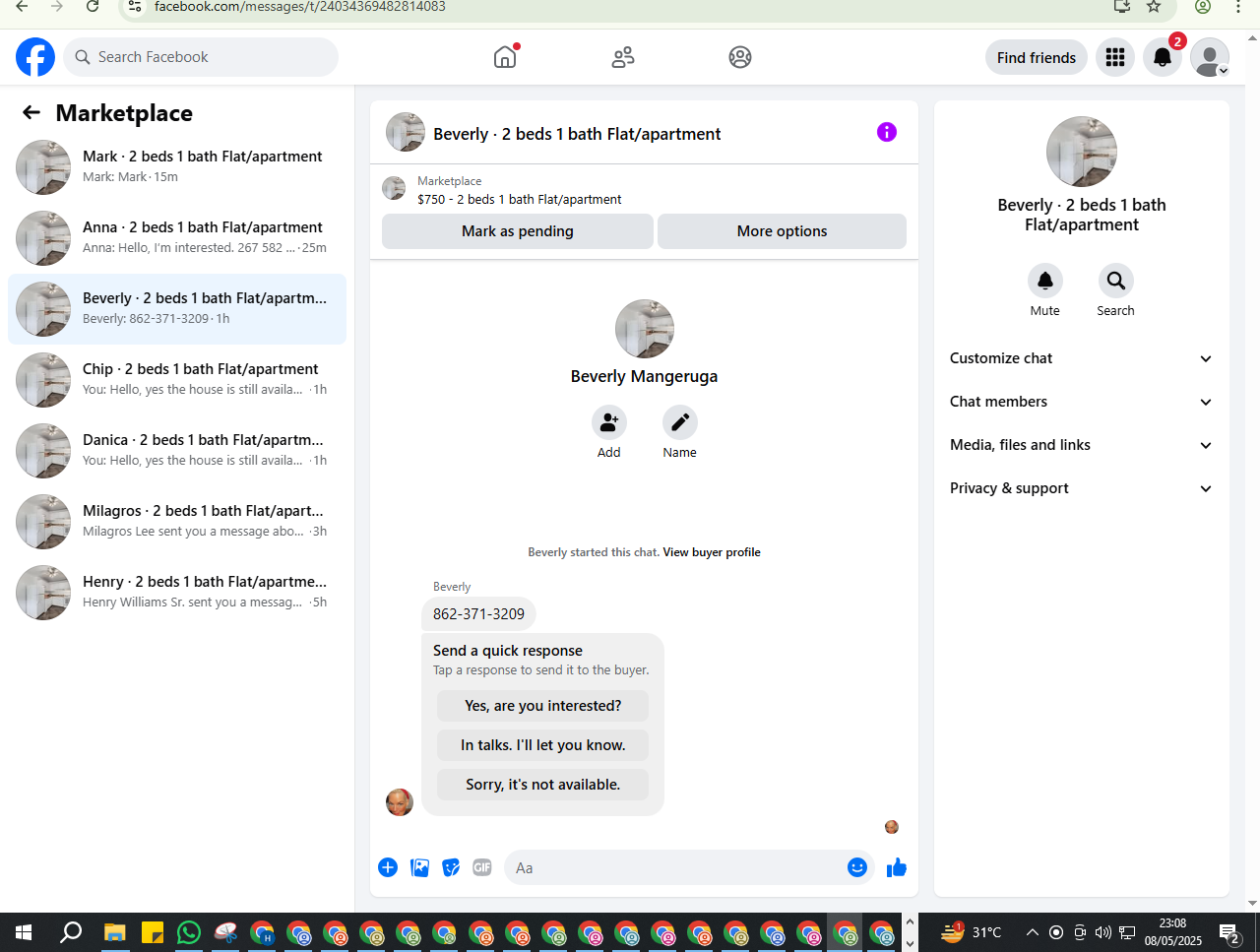Viewport: 1260px width, 952px height.
Task: View site information icon in address bar
Action: (x=136, y=7)
